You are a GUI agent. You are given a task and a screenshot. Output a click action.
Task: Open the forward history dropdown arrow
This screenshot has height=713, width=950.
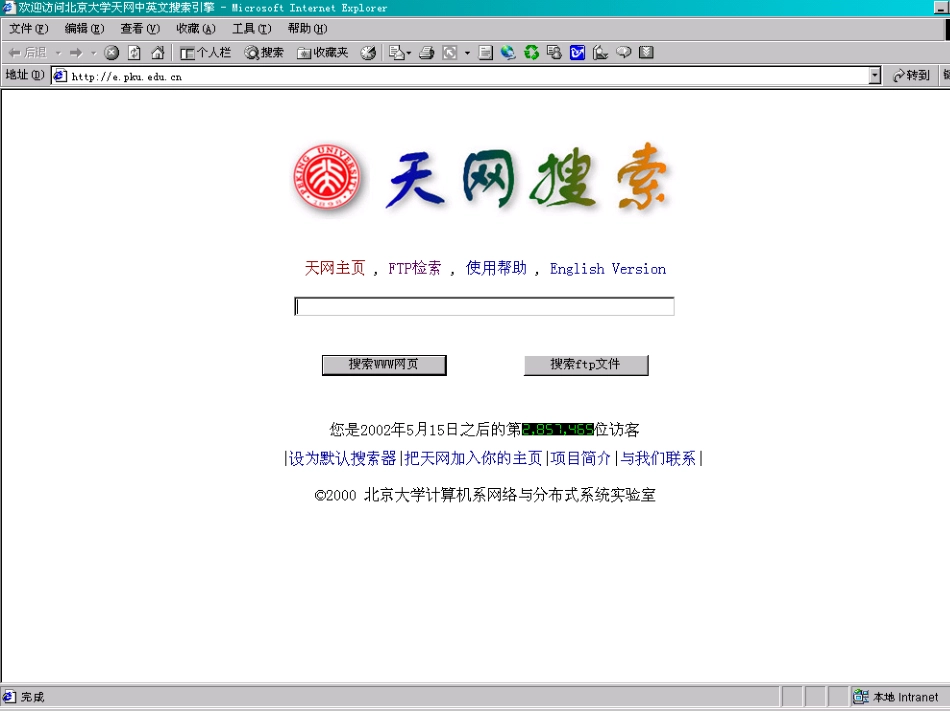[x=93, y=53]
